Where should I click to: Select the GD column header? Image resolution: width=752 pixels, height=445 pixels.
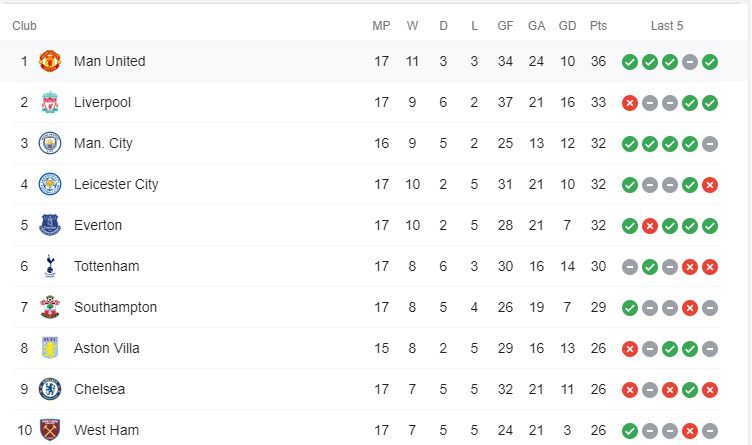coord(567,26)
